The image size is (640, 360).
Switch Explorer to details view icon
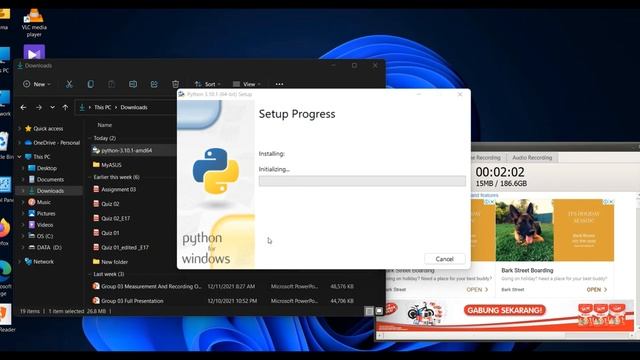click(369, 311)
